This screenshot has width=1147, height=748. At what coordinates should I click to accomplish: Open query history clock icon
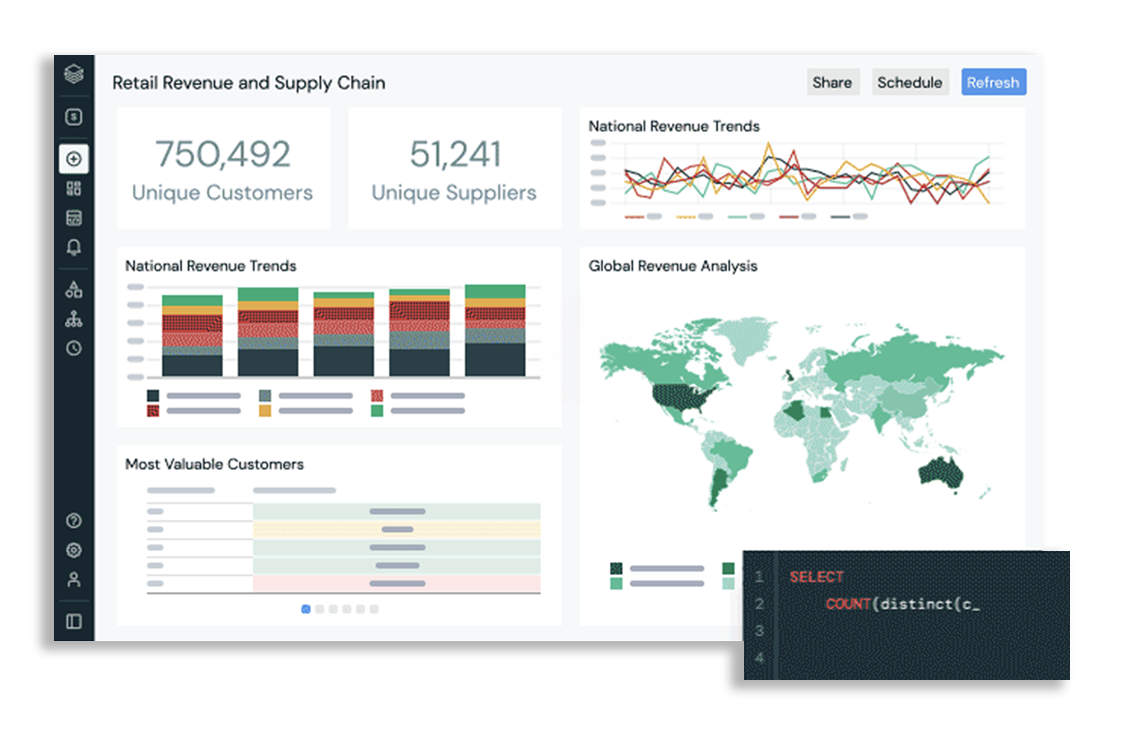[74, 348]
